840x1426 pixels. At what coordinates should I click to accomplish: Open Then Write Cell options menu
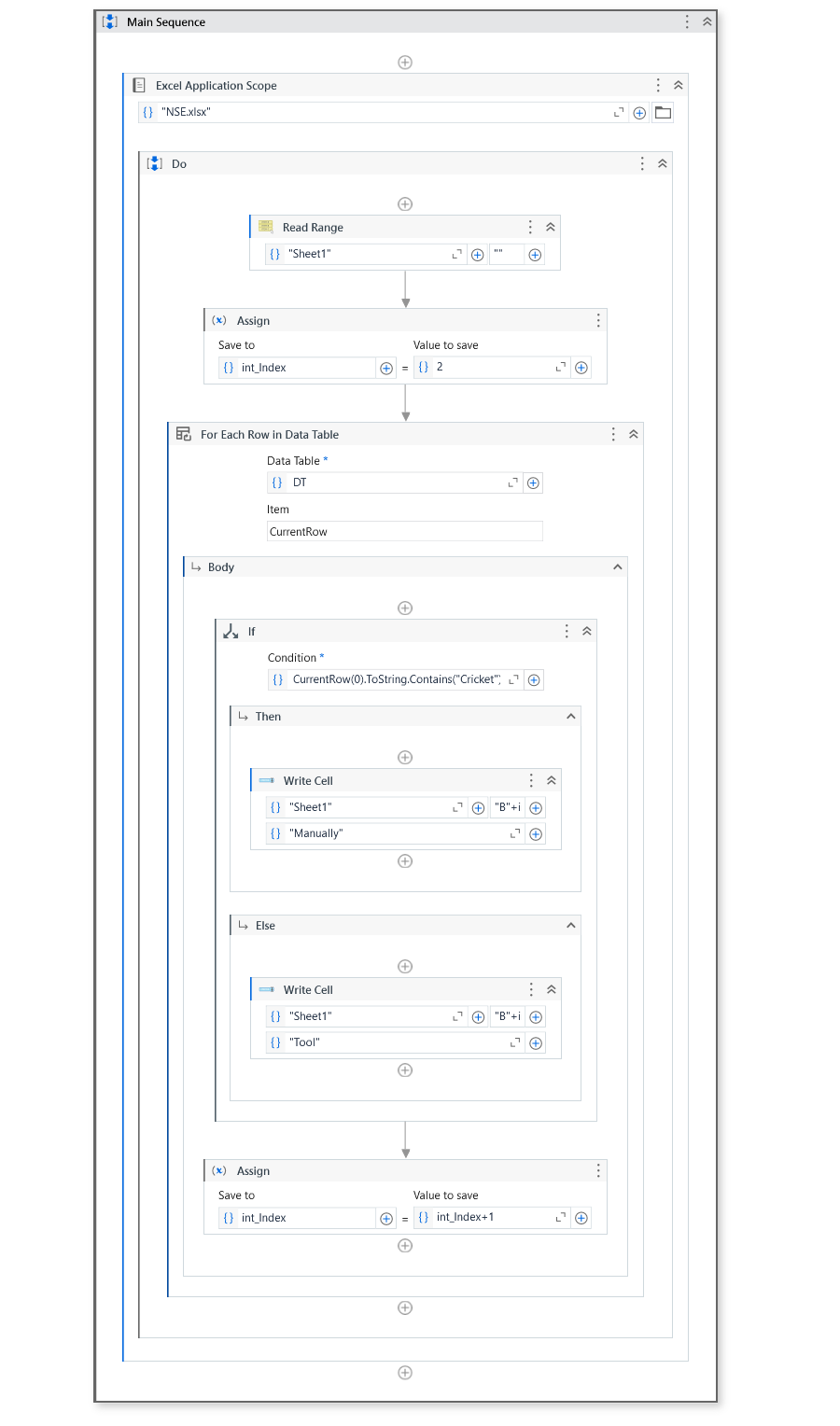[x=531, y=780]
